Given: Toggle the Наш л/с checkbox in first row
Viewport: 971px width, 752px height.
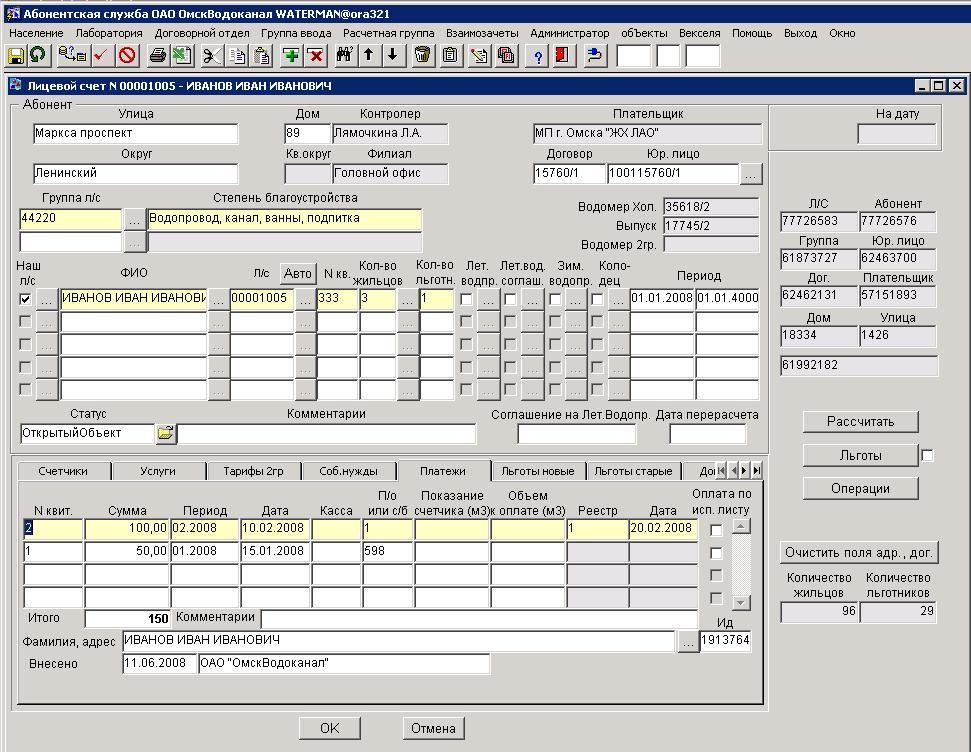Looking at the screenshot, I should point(25,299).
